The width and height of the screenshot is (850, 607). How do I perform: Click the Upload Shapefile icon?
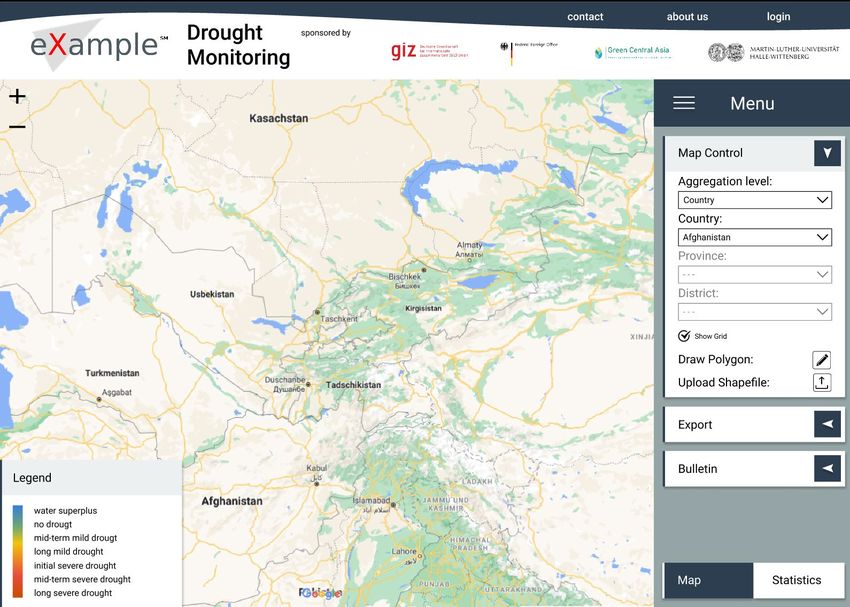pyautogui.click(x=822, y=382)
